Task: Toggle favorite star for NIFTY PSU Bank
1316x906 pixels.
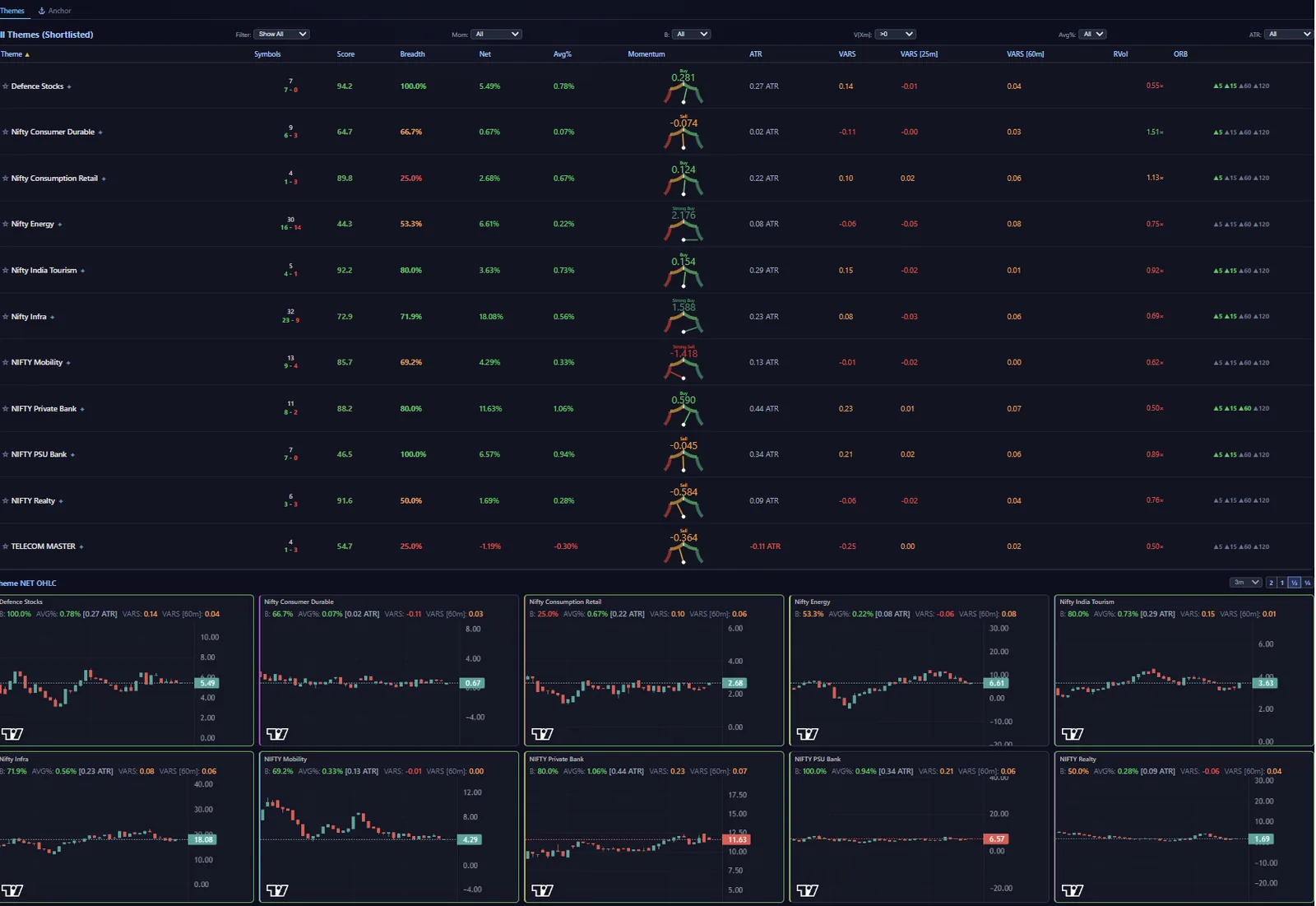Action: pyautogui.click(x=5, y=455)
